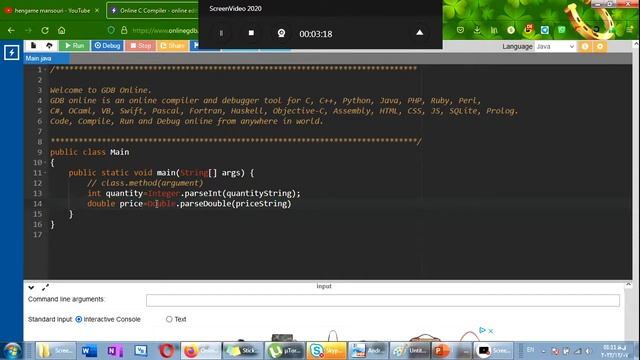Open the Windows Start menu
The height and width of the screenshot is (360, 640).
pos(13,350)
